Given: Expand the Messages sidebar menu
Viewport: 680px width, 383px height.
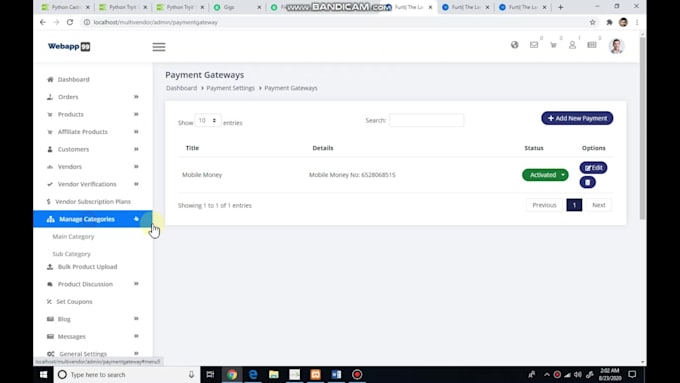Looking at the screenshot, I should pyautogui.click(x=93, y=336).
